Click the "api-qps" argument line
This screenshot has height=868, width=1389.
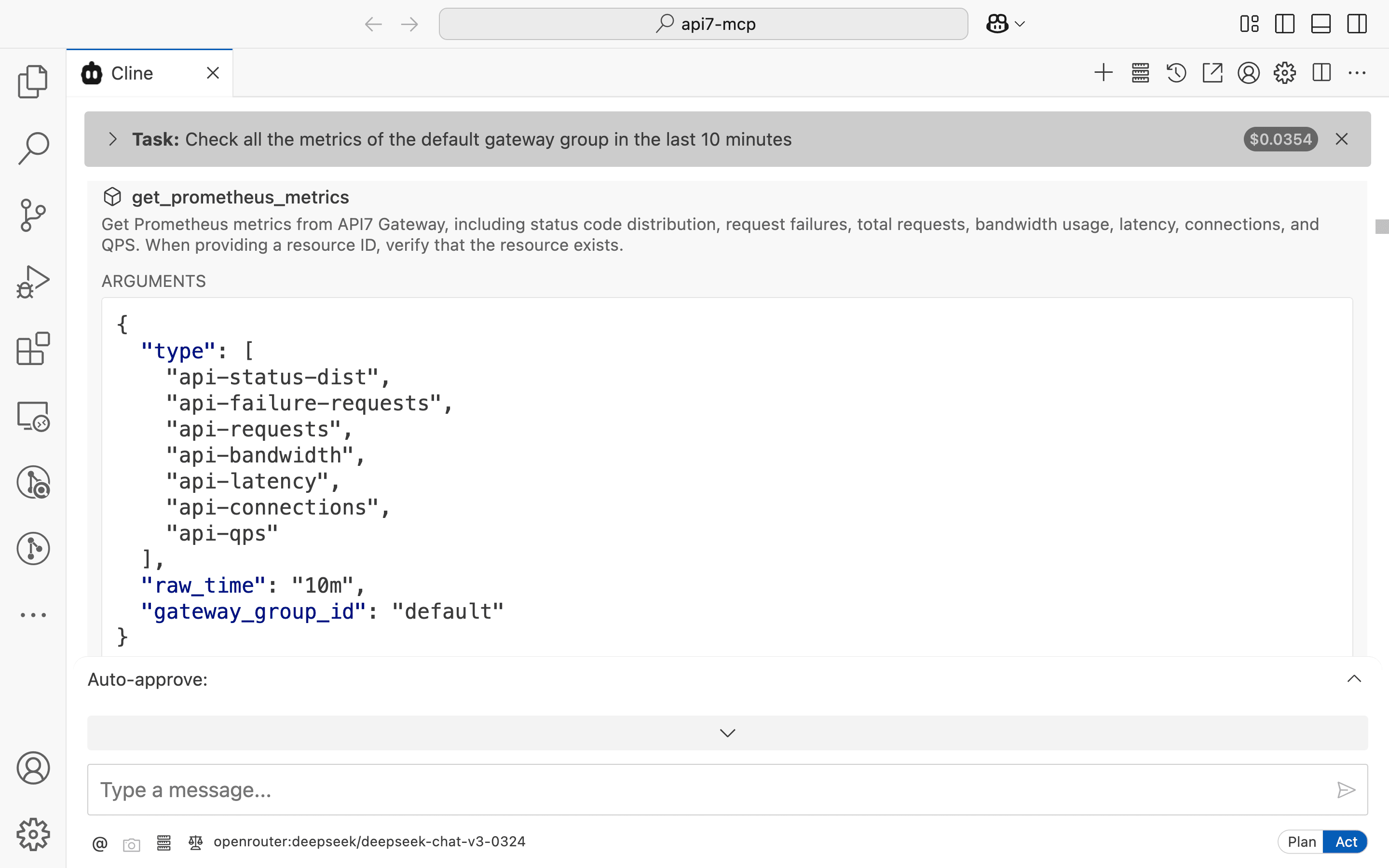click(221, 533)
